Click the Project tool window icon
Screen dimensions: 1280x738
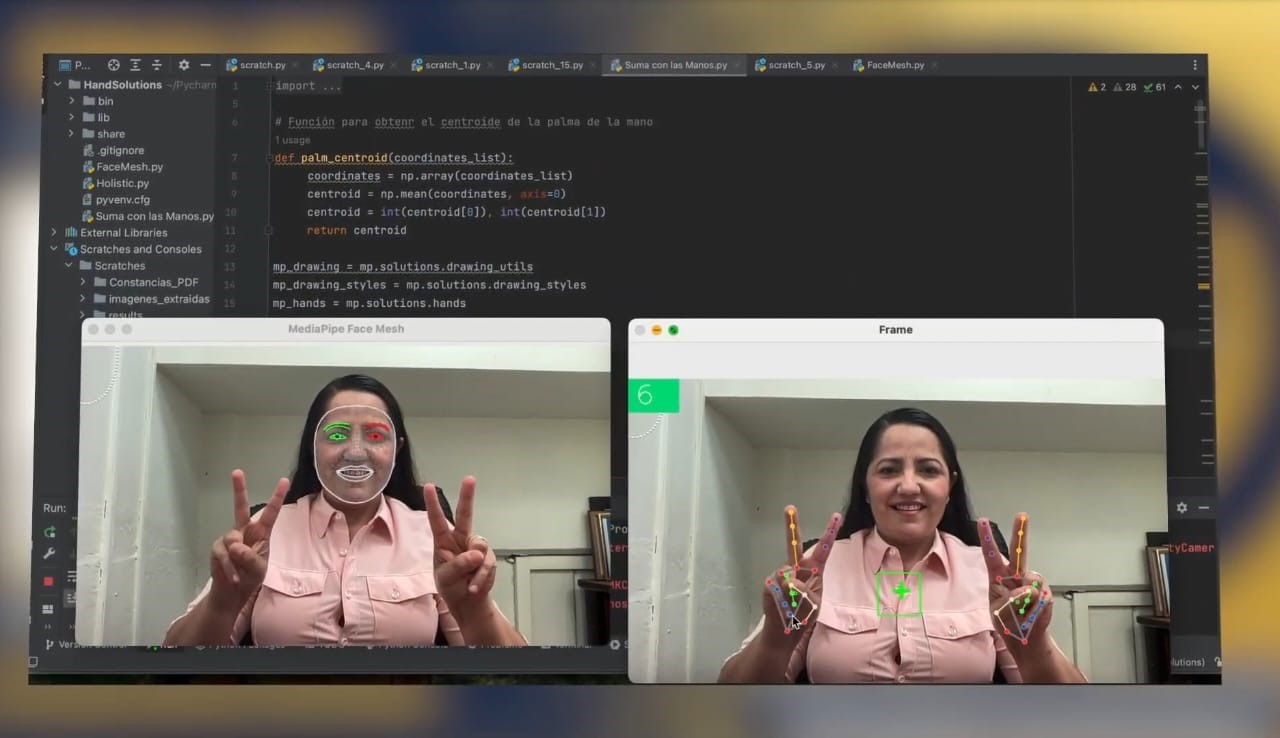[x=65, y=65]
